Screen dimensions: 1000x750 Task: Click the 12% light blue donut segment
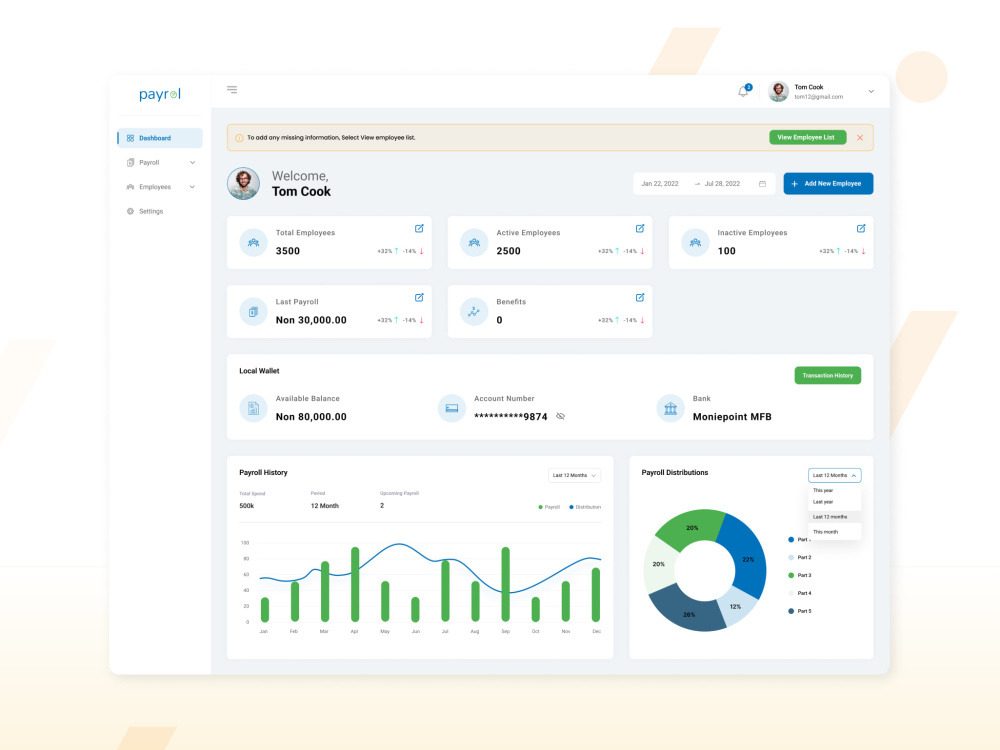pyautogui.click(x=737, y=607)
